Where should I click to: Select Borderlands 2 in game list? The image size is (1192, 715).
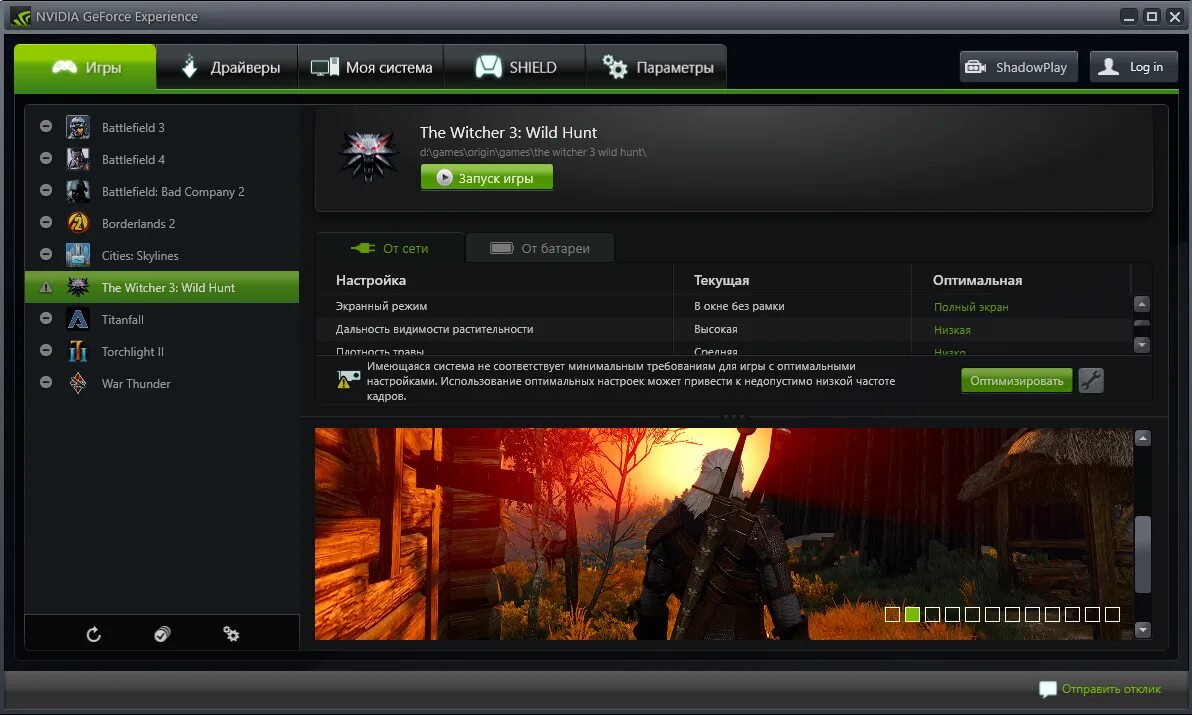pos(162,223)
